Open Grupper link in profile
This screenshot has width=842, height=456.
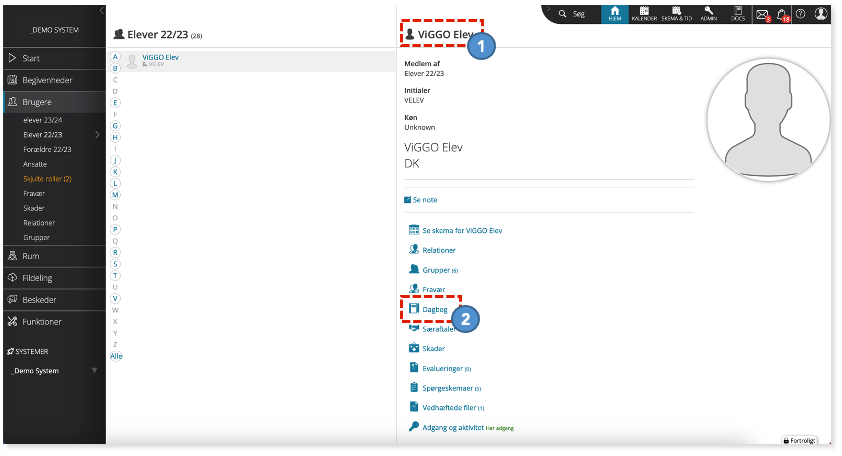point(440,270)
